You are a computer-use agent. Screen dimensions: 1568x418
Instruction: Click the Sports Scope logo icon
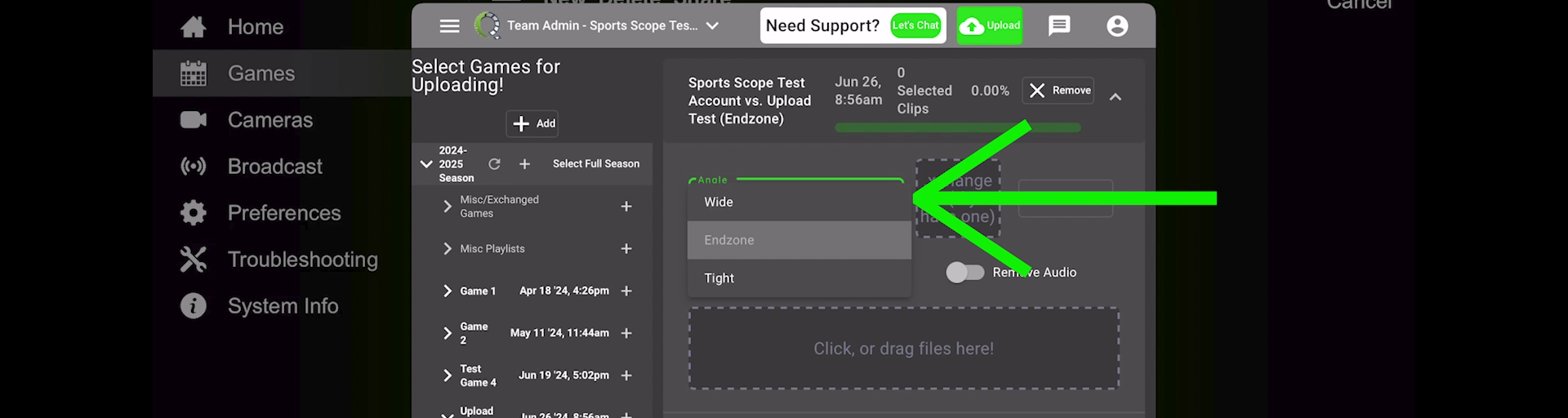tap(487, 25)
